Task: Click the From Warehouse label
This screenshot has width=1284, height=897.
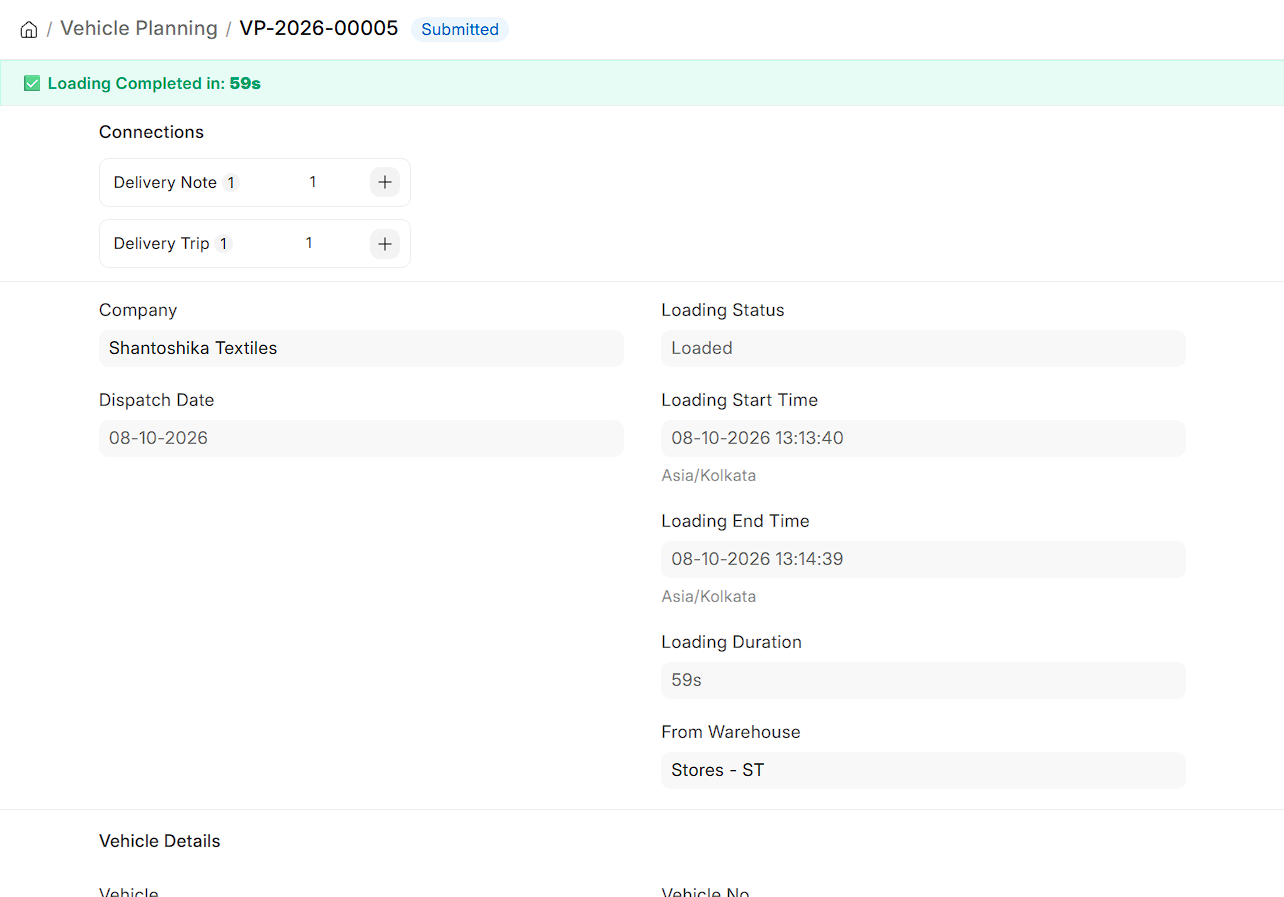Action: pyautogui.click(x=731, y=732)
